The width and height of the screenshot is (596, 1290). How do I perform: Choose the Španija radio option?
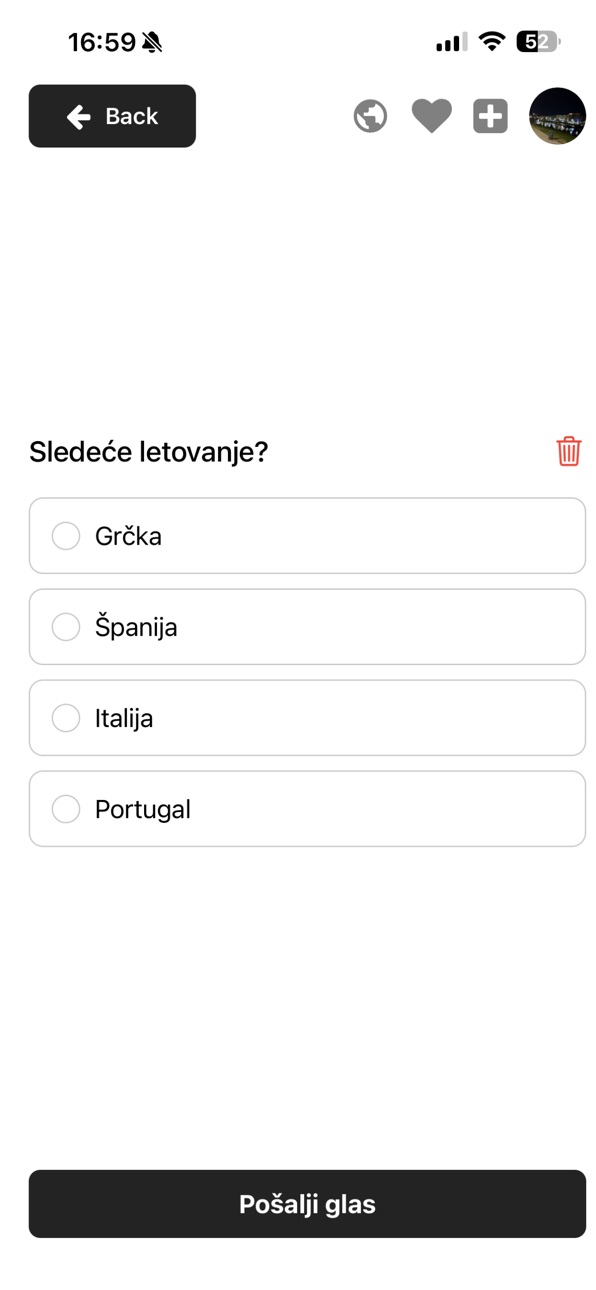pos(66,627)
